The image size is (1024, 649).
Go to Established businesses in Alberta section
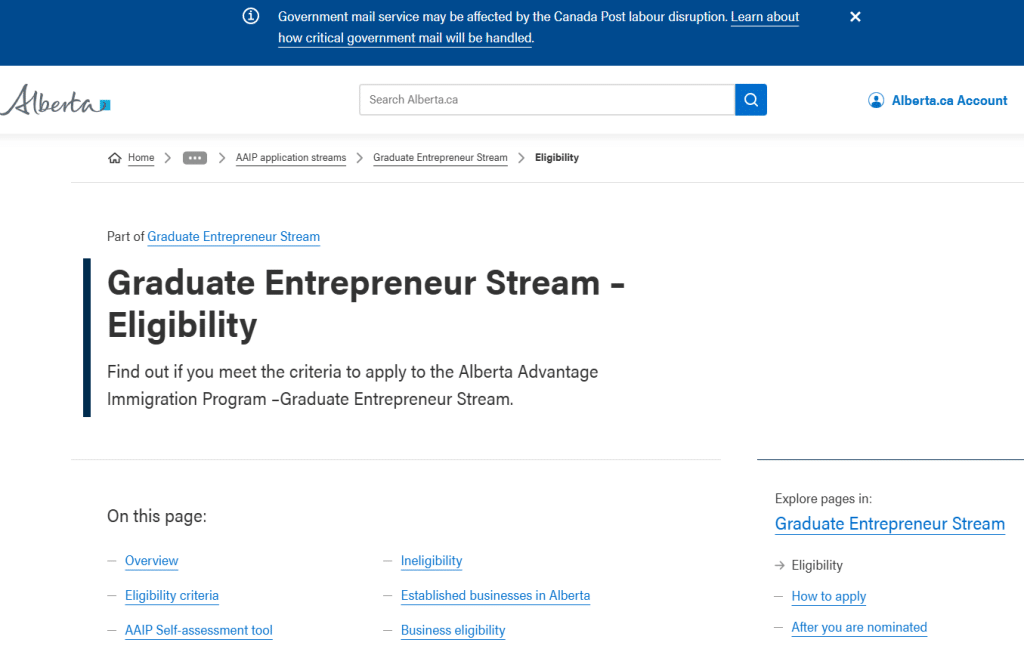[x=495, y=596]
